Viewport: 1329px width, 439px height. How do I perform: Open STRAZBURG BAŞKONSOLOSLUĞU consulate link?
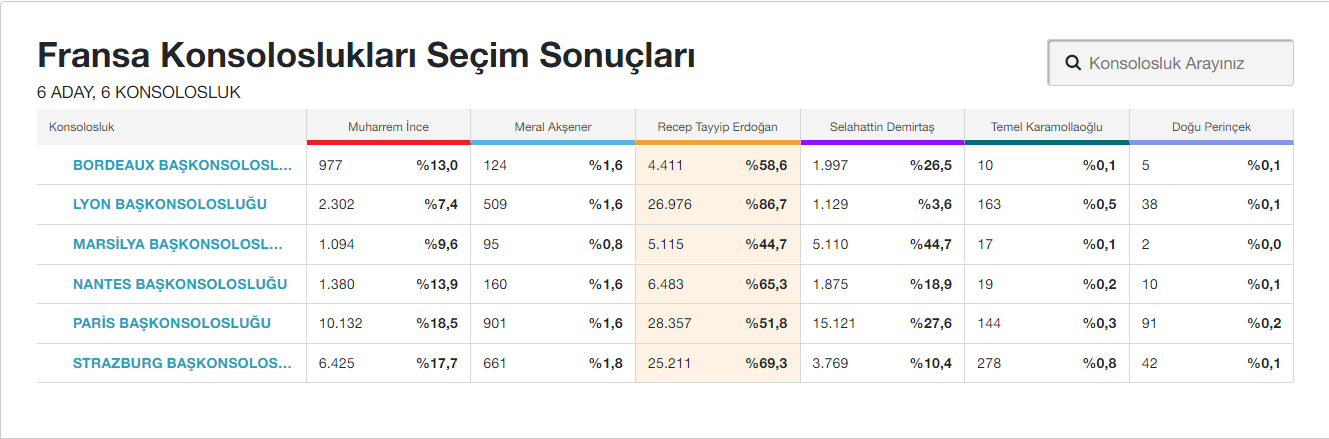[182, 363]
